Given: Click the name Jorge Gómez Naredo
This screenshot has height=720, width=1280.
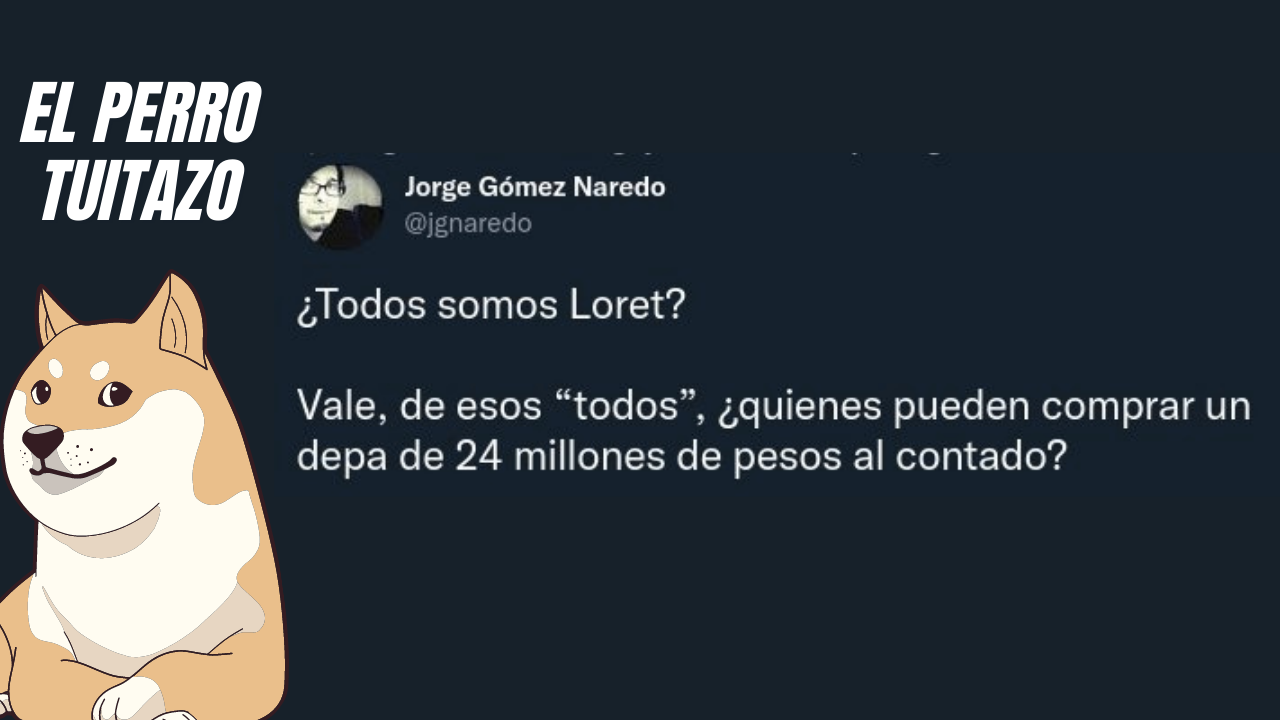Looking at the screenshot, I should [534, 187].
